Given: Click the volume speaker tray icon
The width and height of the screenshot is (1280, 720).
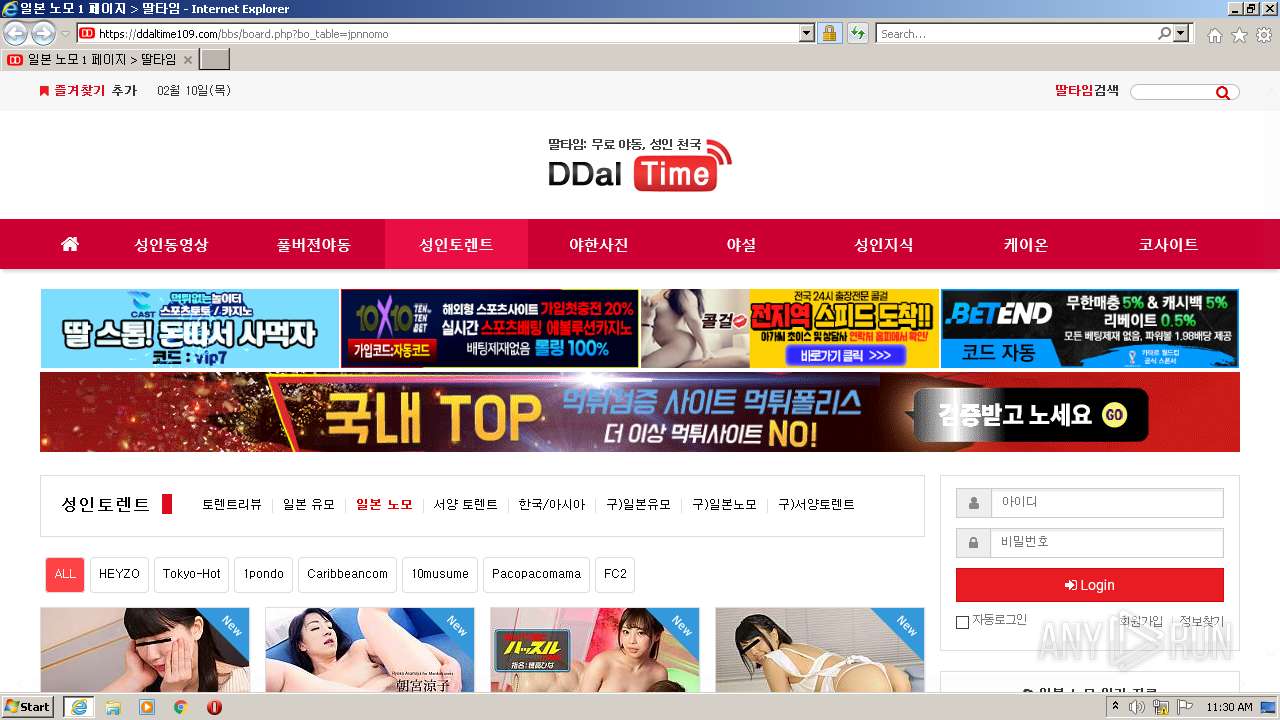Looking at the screenshot, I should [x=1137, y=707].
